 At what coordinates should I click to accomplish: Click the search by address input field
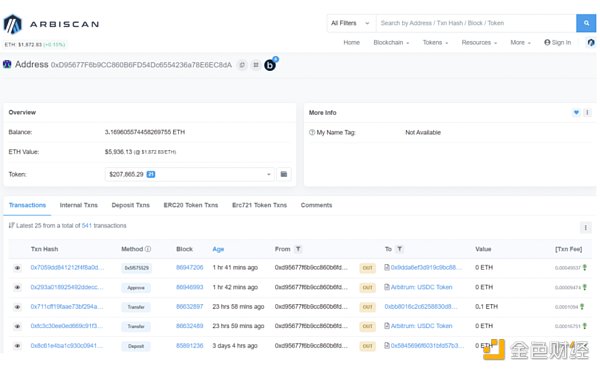tap(476, 23)
